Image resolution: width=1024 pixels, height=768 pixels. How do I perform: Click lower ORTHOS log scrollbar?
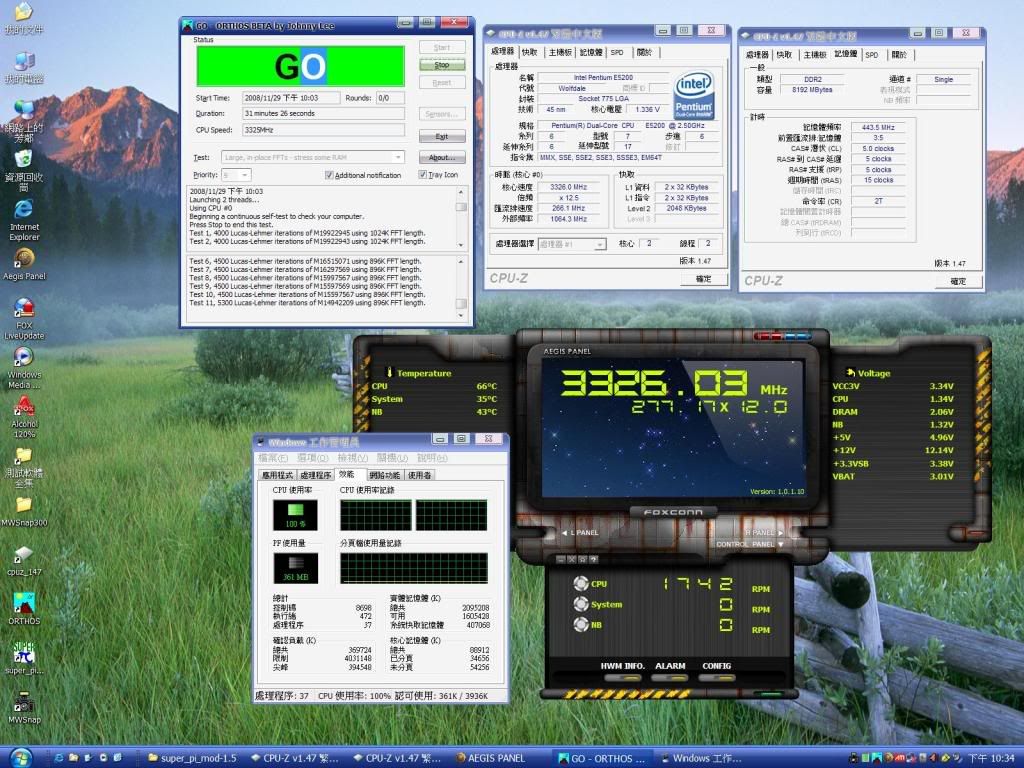pos(461,288)
